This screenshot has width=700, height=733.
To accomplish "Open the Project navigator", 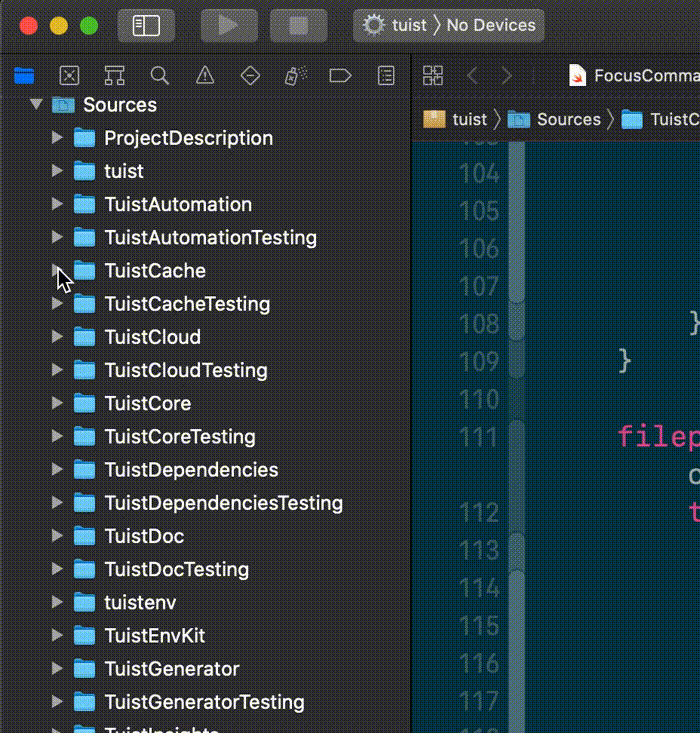I will [x=24, y=75].
